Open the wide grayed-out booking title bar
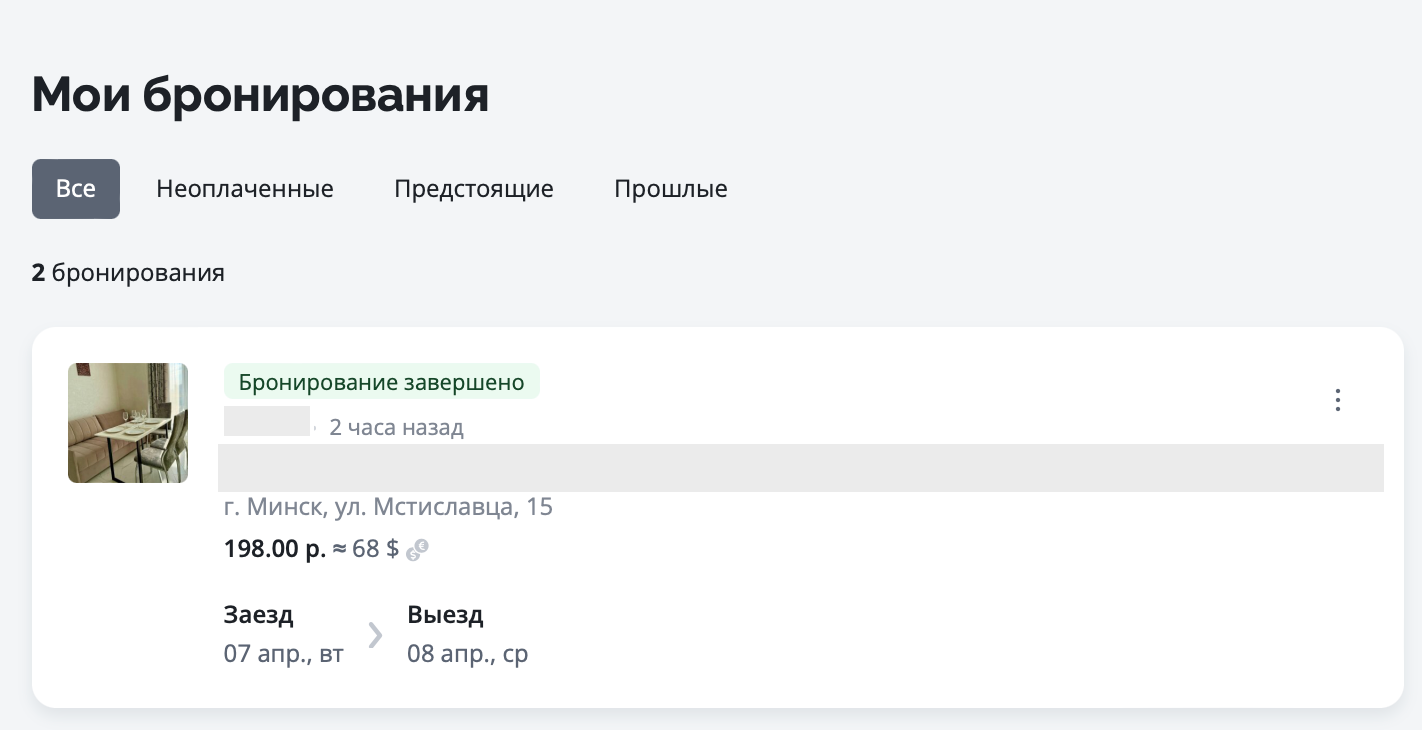The image size is (1422, 730). click(800, 468)
